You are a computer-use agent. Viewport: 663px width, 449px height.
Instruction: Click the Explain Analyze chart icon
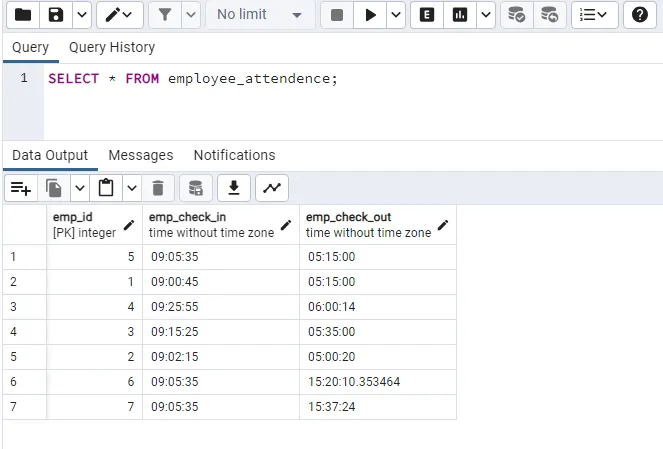[460, 15]
